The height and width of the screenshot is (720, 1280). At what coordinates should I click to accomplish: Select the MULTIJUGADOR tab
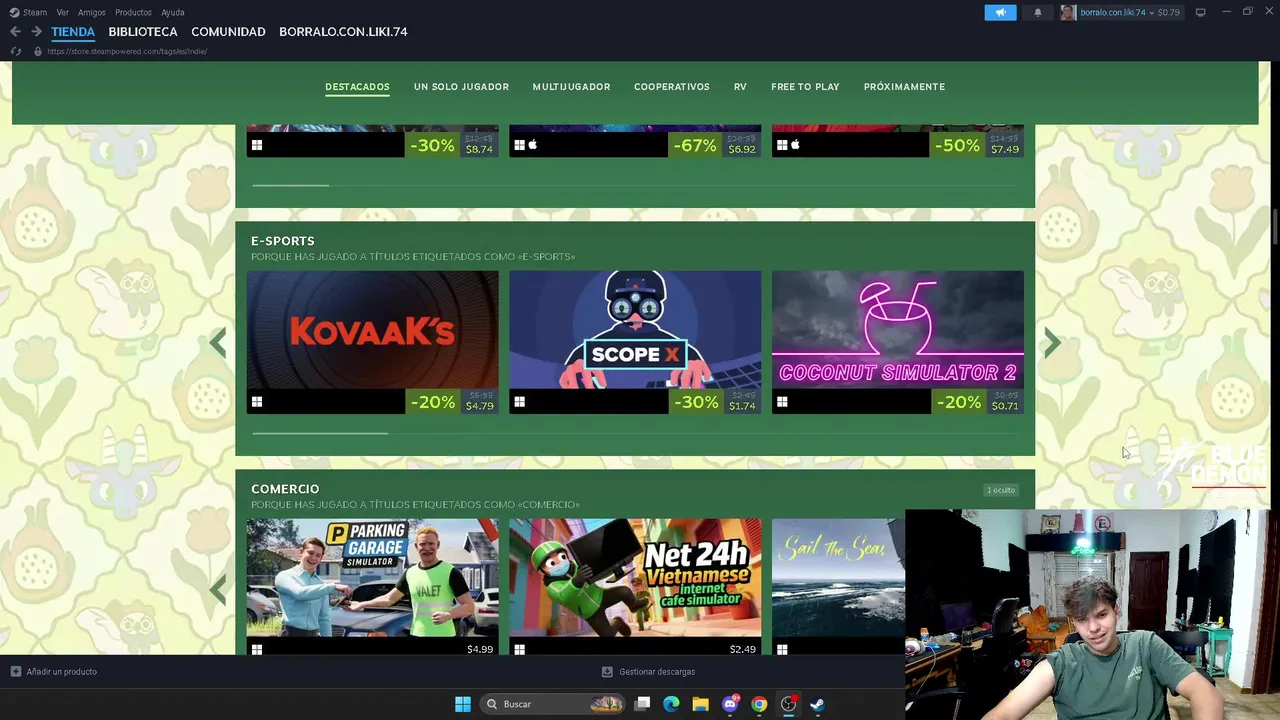(x=571, y=87)
